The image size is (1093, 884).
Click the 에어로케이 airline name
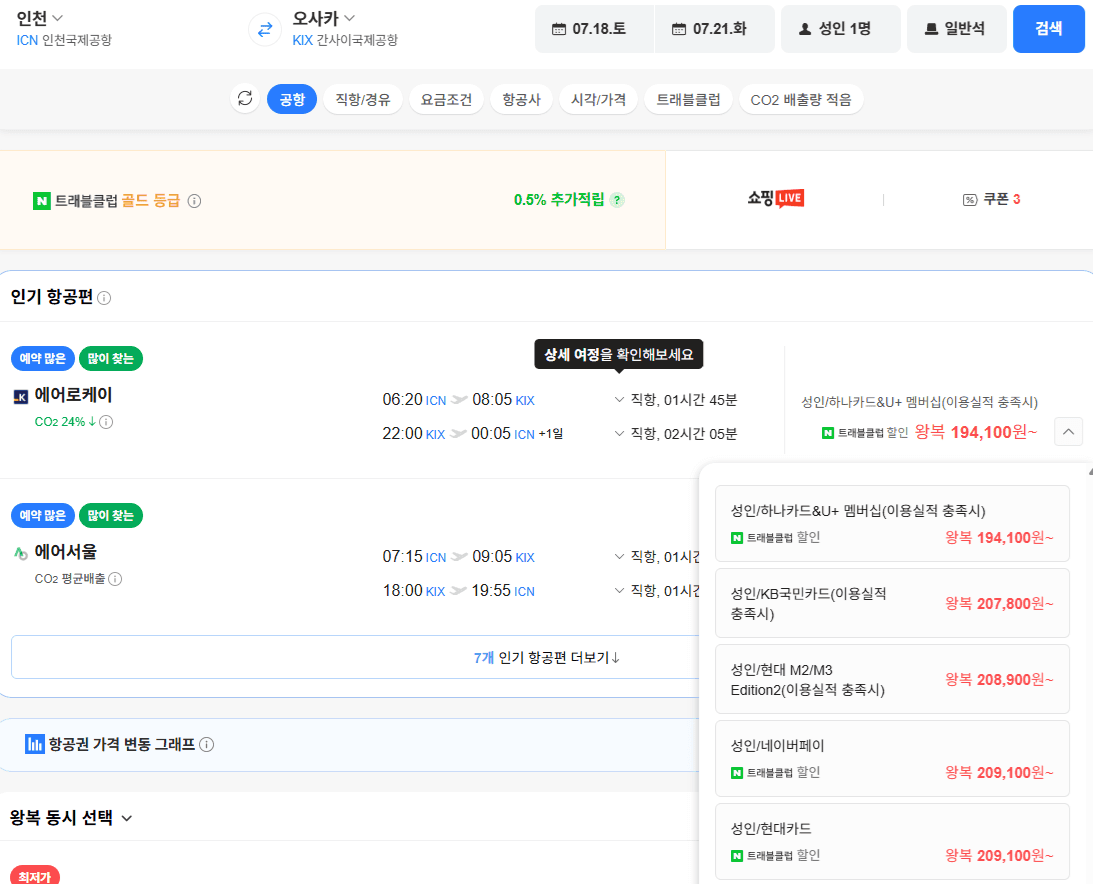(73, 395)
